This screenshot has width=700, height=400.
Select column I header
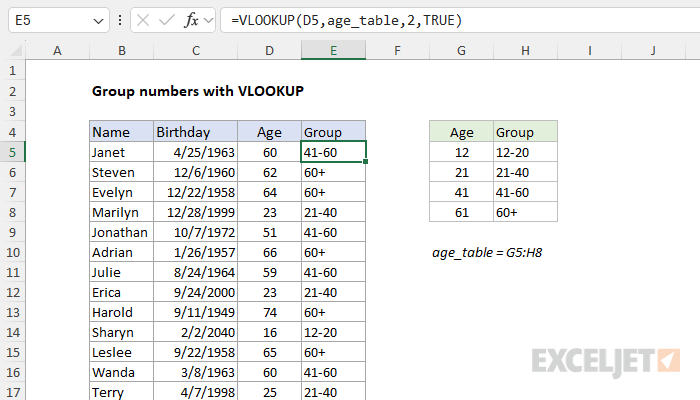[589, 50]
